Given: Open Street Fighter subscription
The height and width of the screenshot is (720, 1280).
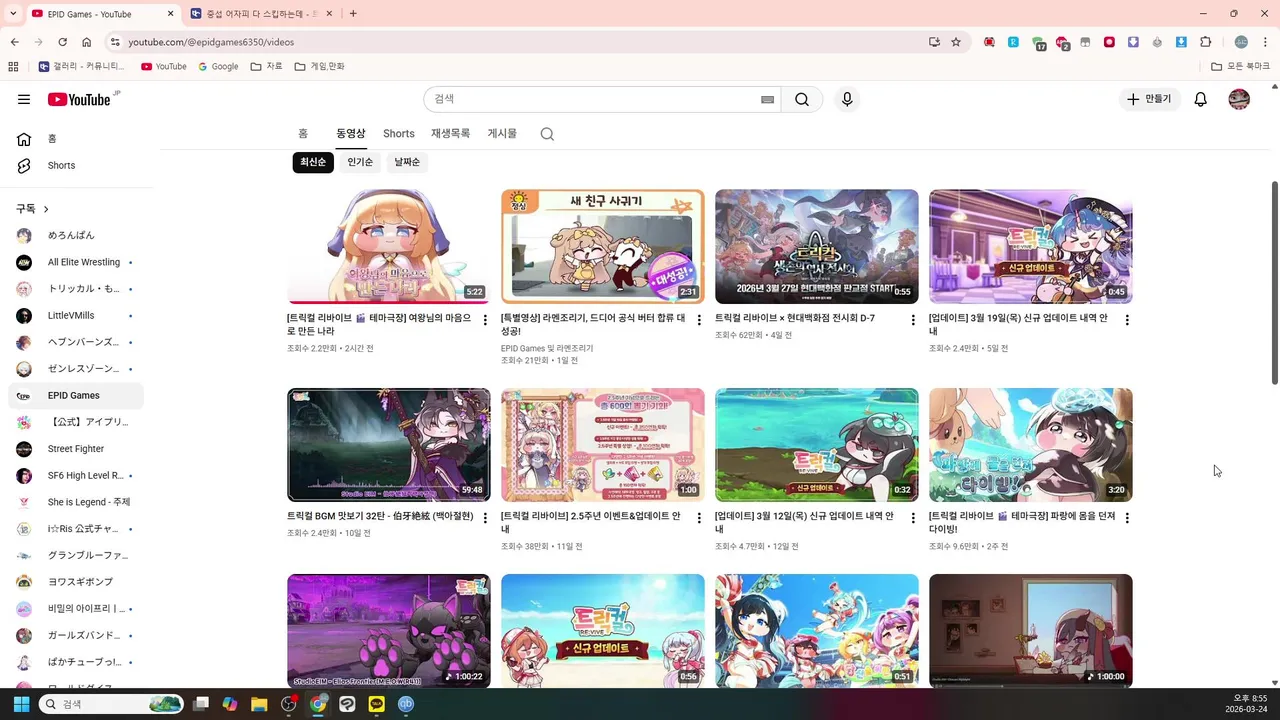Looking at the screenshot, I should 78,449.
